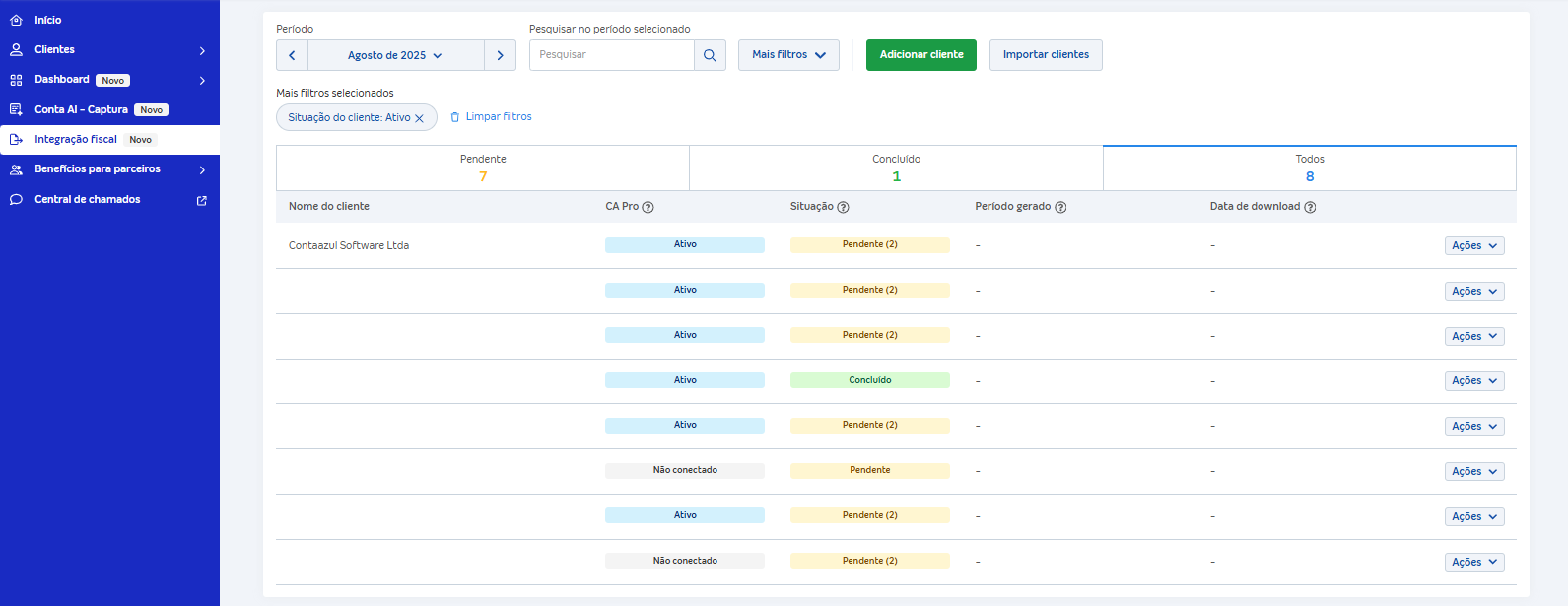Viewport: 1568px width, 606px height.
Task: Switch to the Pendente tab
Action: click(x=483, y=168)
